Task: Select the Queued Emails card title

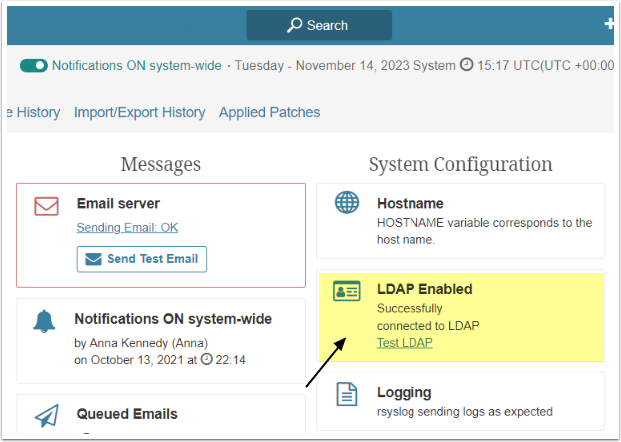Action: [127, 414]
